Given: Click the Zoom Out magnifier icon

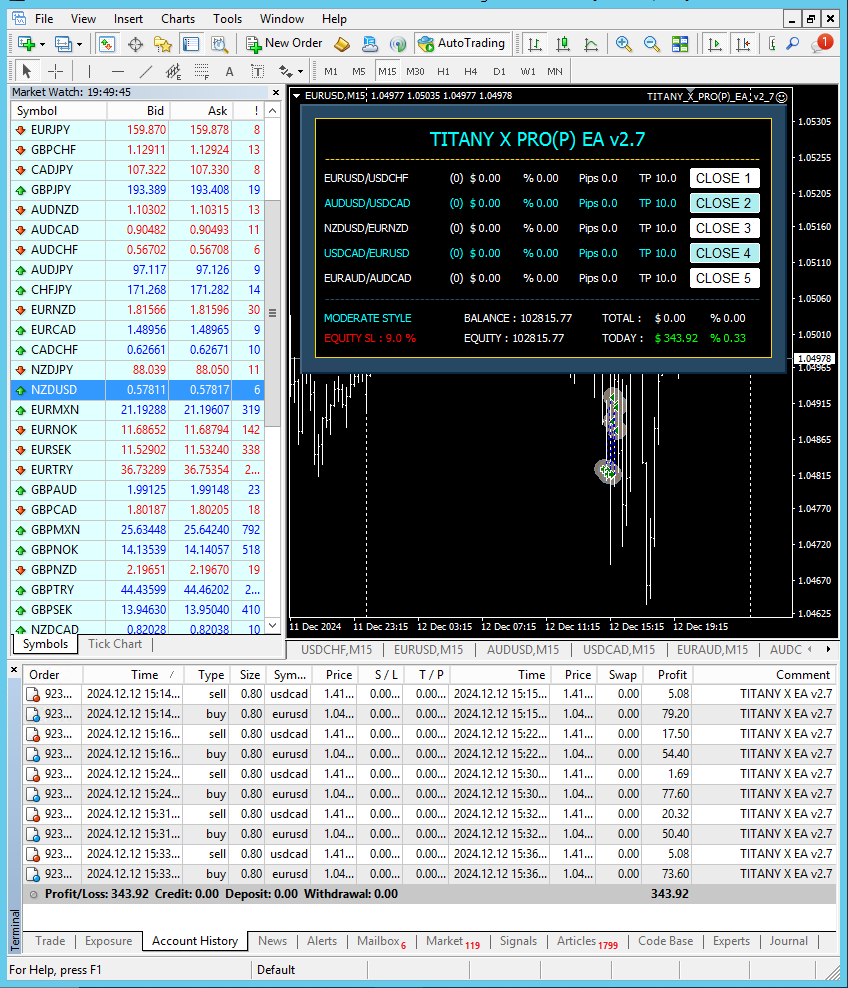Looking at the screenshot, I should coord(652,44).
